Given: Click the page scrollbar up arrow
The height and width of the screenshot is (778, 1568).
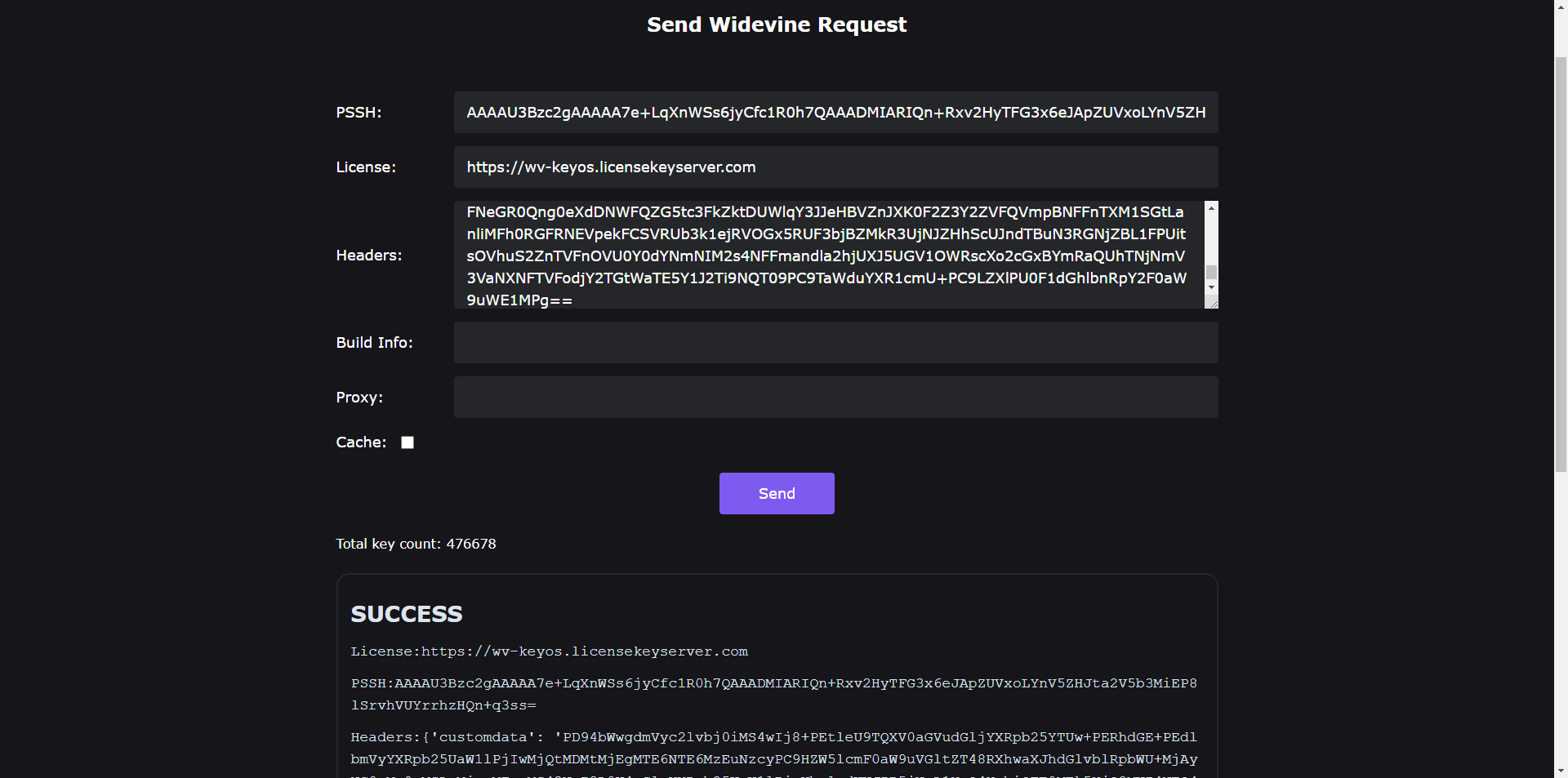Looking at the screenshot, I should (1561, 7).
